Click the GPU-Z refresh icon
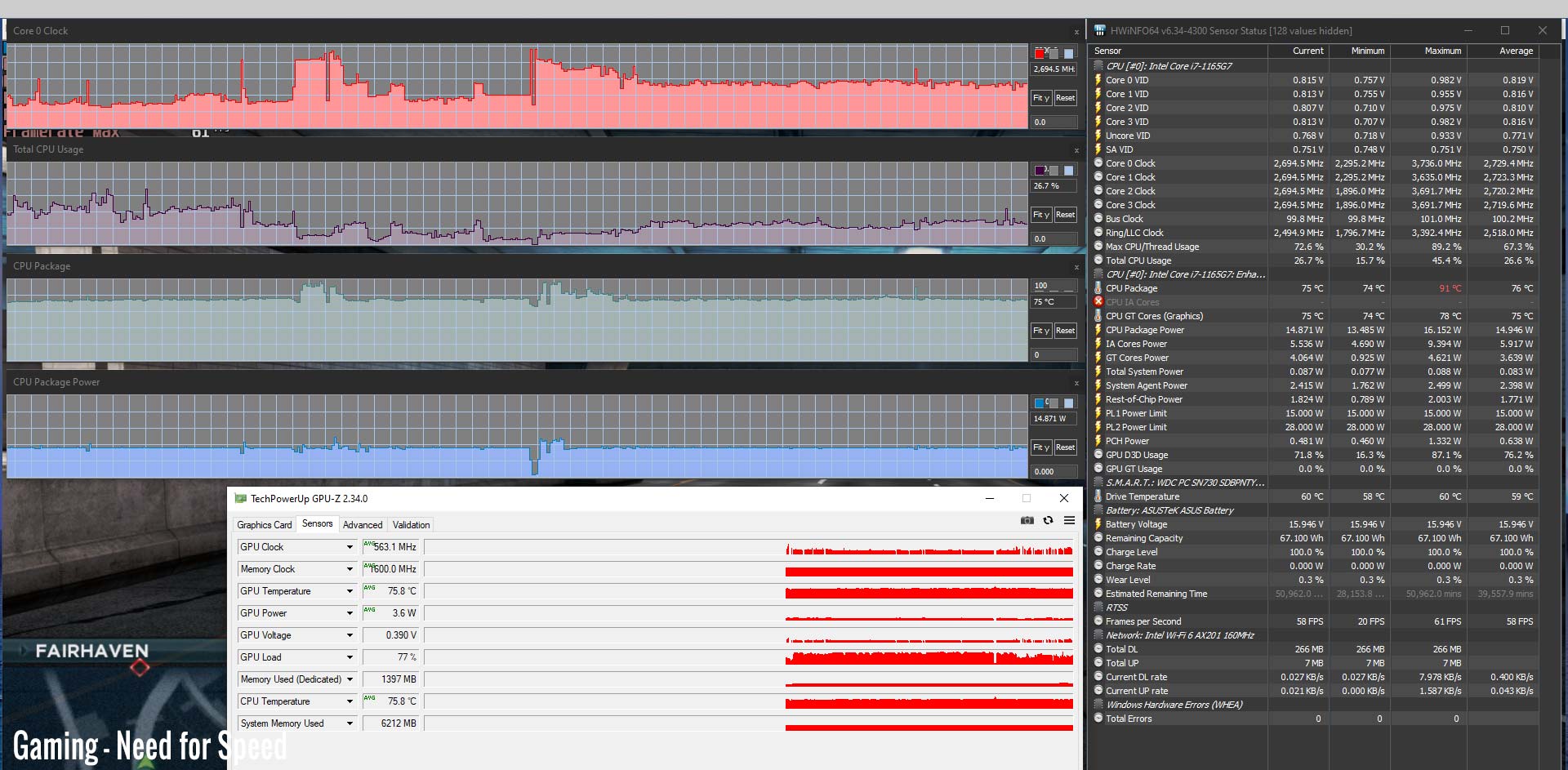Image resolution: width=1568 pixels, height=770 pixels. (1048, 520)
